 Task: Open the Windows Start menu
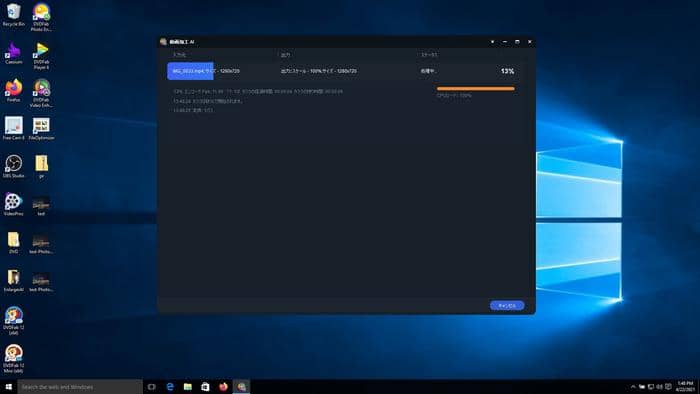click(x=8, y=387)
